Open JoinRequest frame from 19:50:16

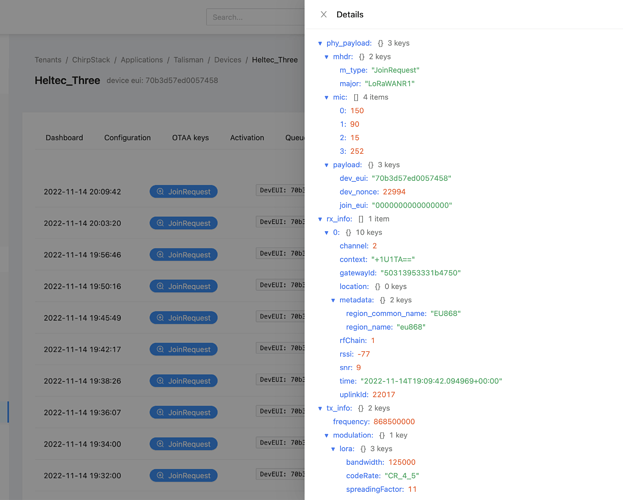tap(184, 286)
